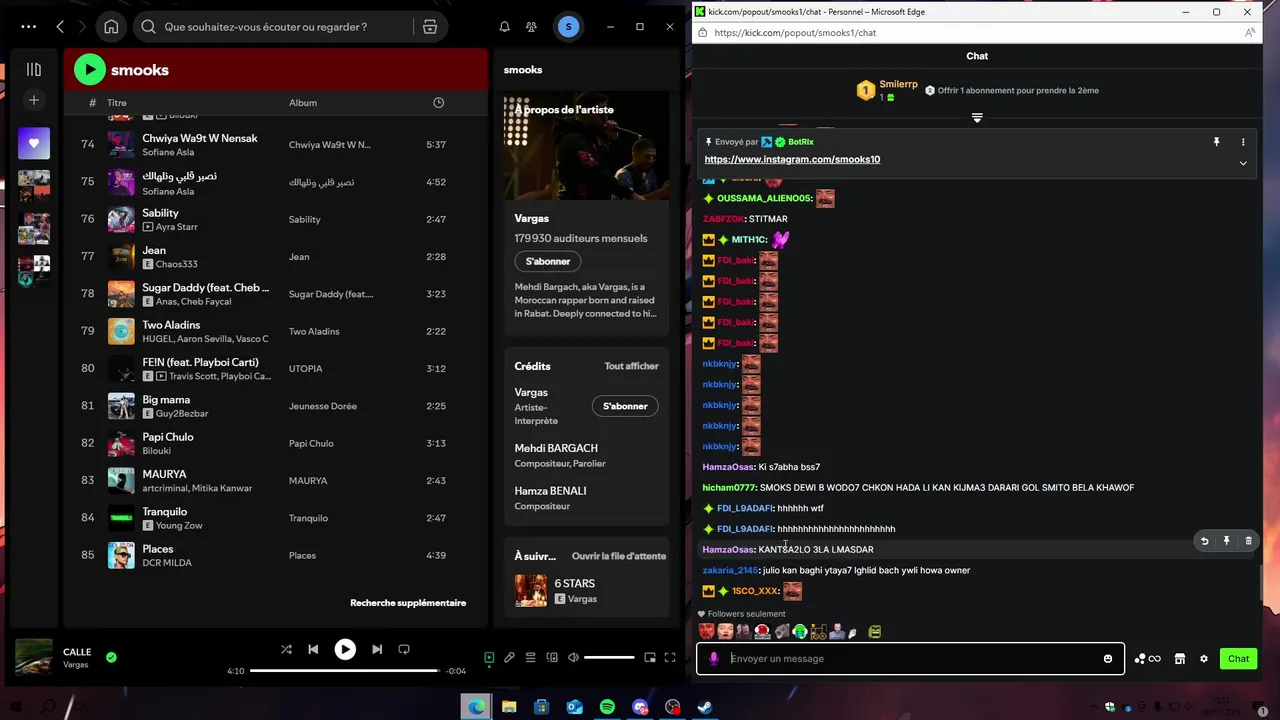Enter Spotify full screen mode
The width and height of the screenshot is (1280, 720).
(x=671, y=658)
